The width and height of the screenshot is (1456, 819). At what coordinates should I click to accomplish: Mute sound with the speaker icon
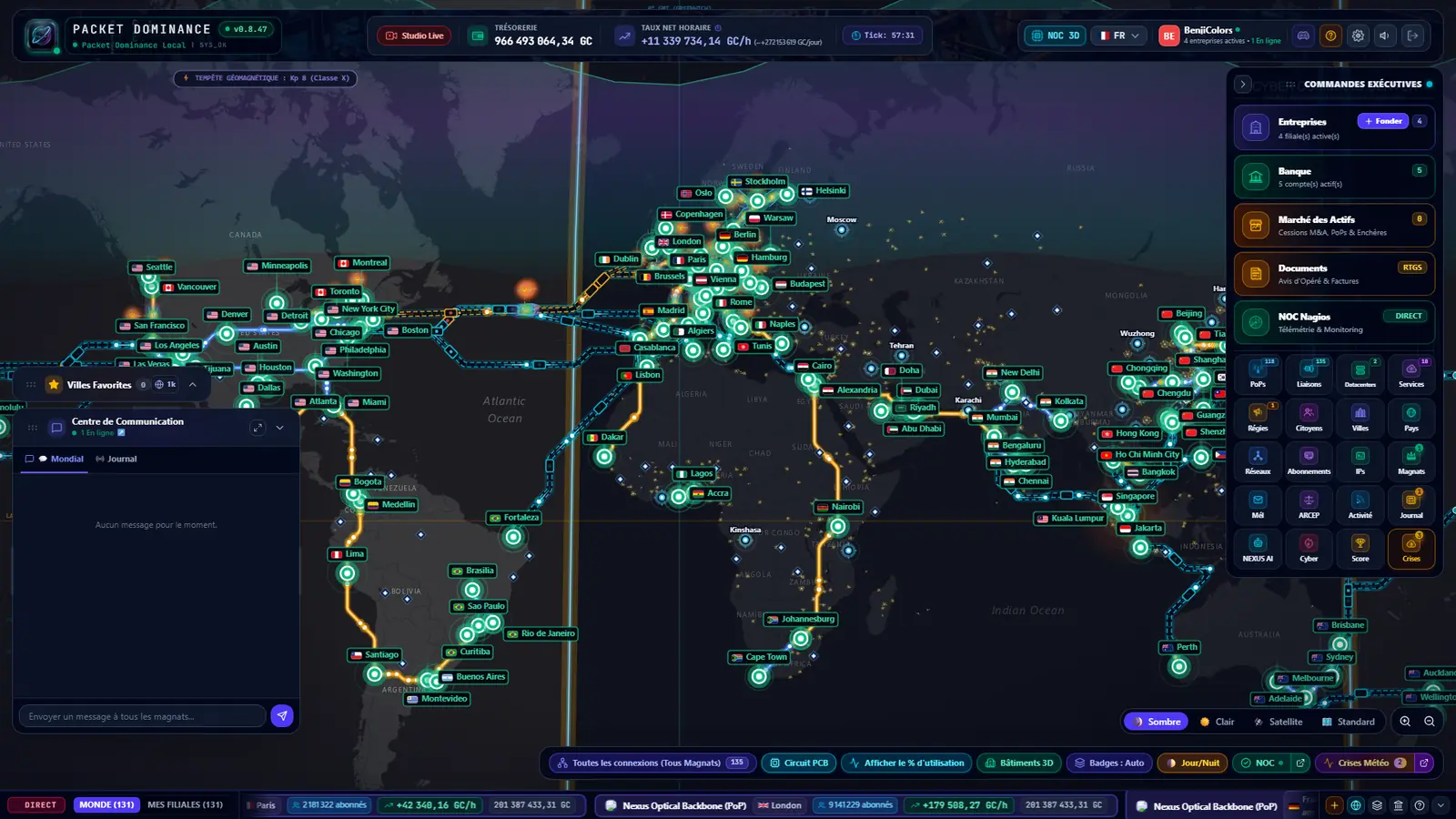1385,35
